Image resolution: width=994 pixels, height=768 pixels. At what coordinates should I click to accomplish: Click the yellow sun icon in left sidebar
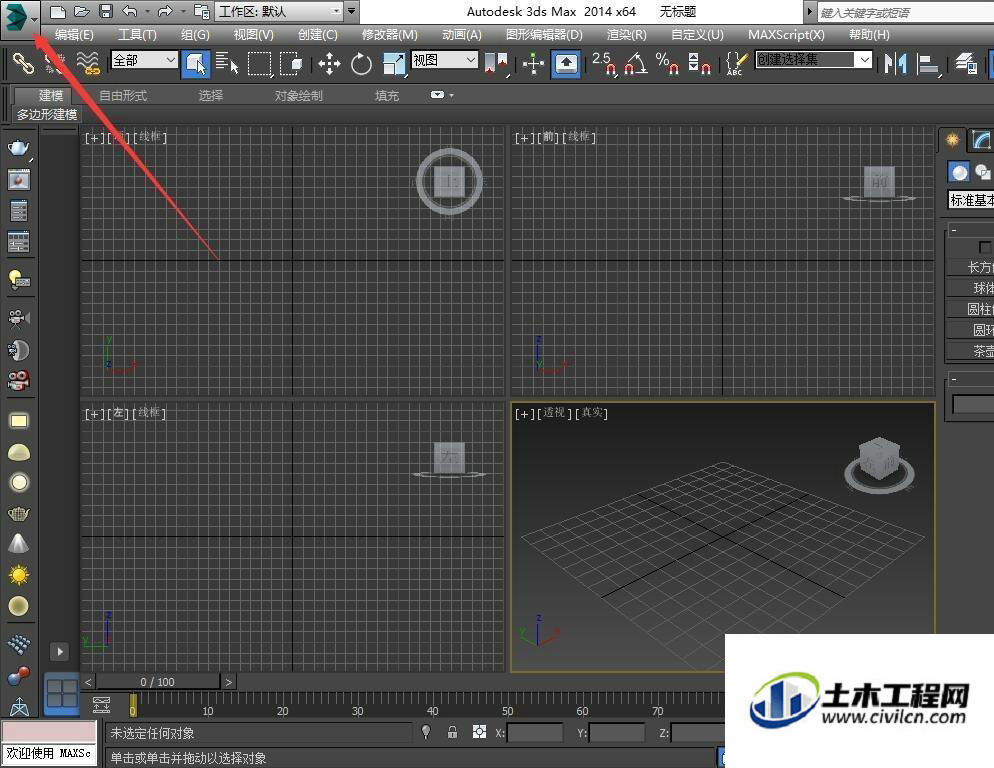pyautogui.click(x=19, y=575)
